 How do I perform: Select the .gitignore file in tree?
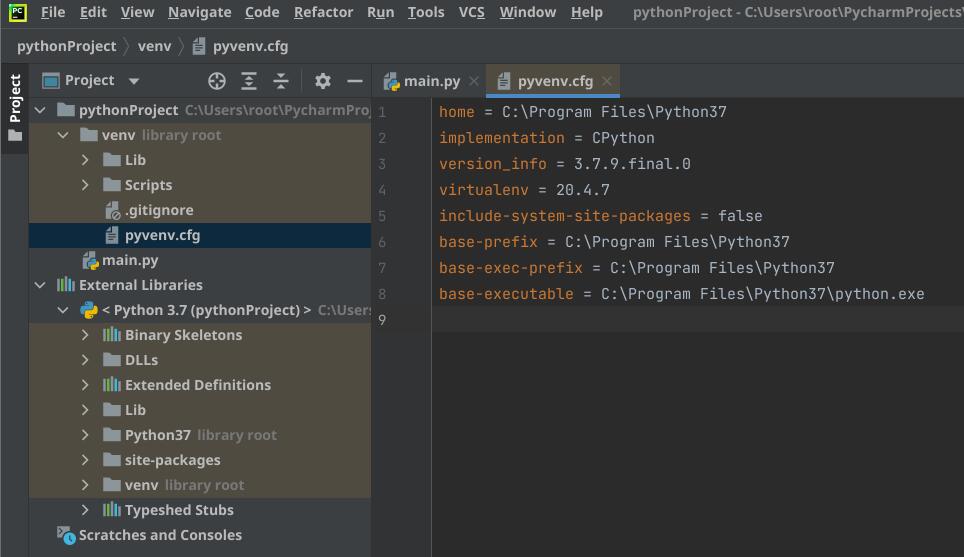(x=158, y=210)
